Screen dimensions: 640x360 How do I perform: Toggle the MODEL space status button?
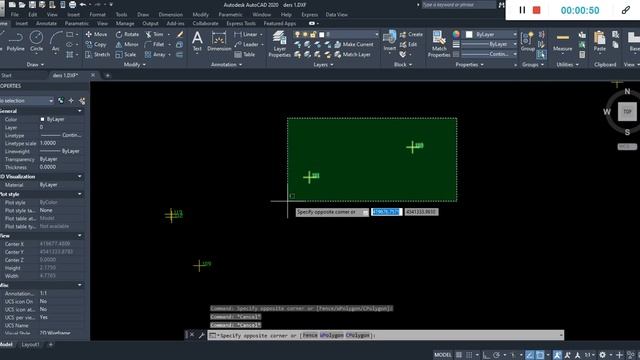[x=442, y=355]
